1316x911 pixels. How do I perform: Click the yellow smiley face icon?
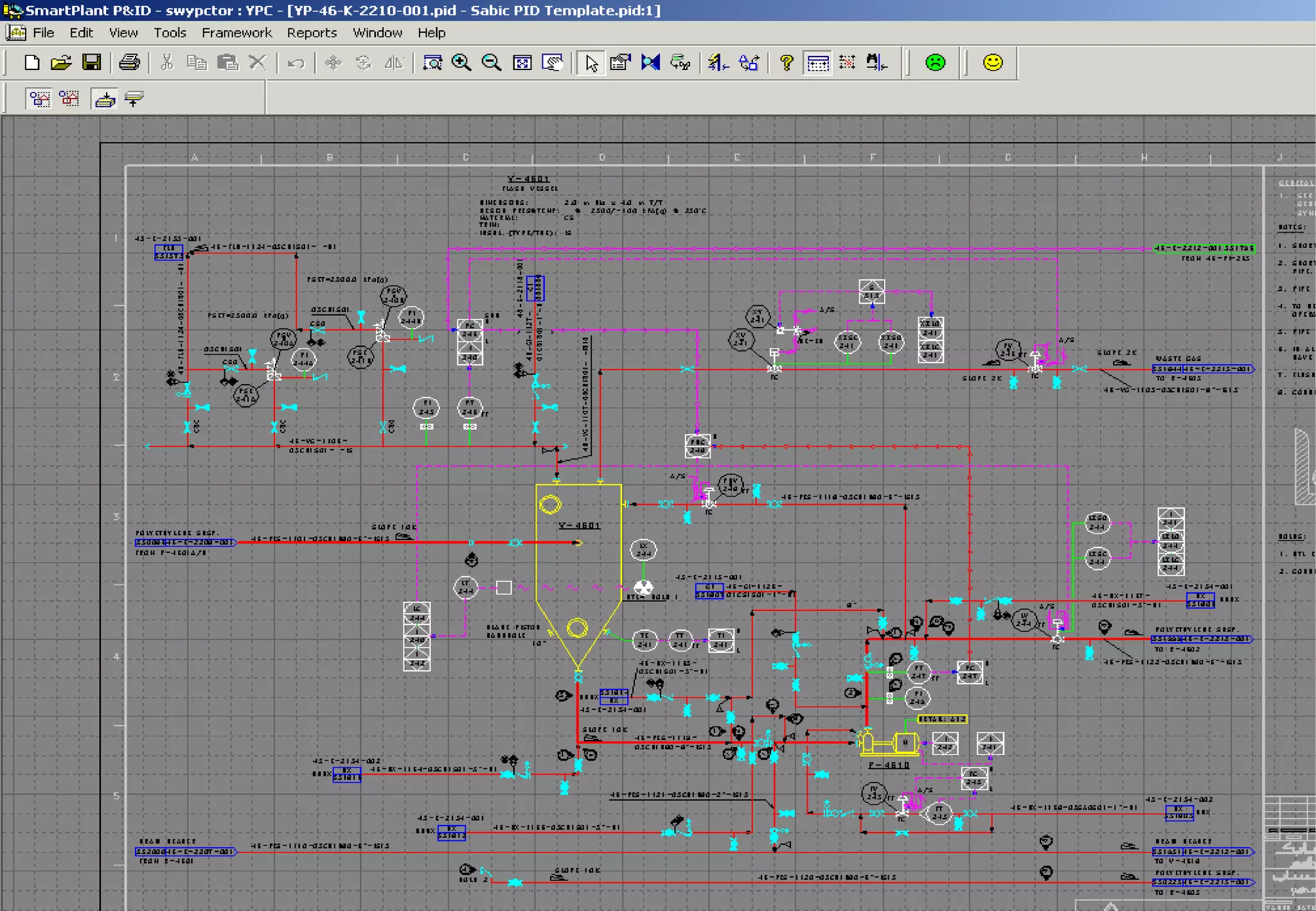(993, 62)
